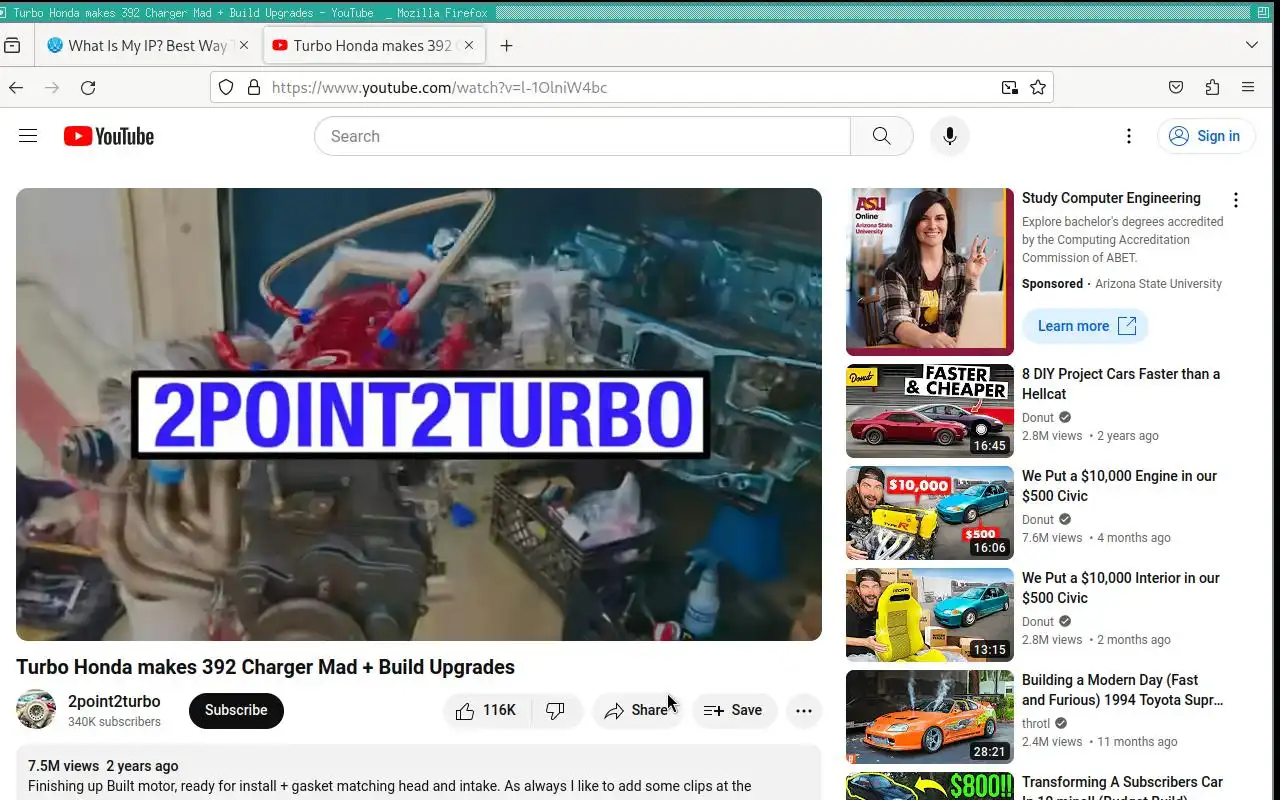
Task: Open Firefox View recent browsing icon
Action: [x=12, y=46]
